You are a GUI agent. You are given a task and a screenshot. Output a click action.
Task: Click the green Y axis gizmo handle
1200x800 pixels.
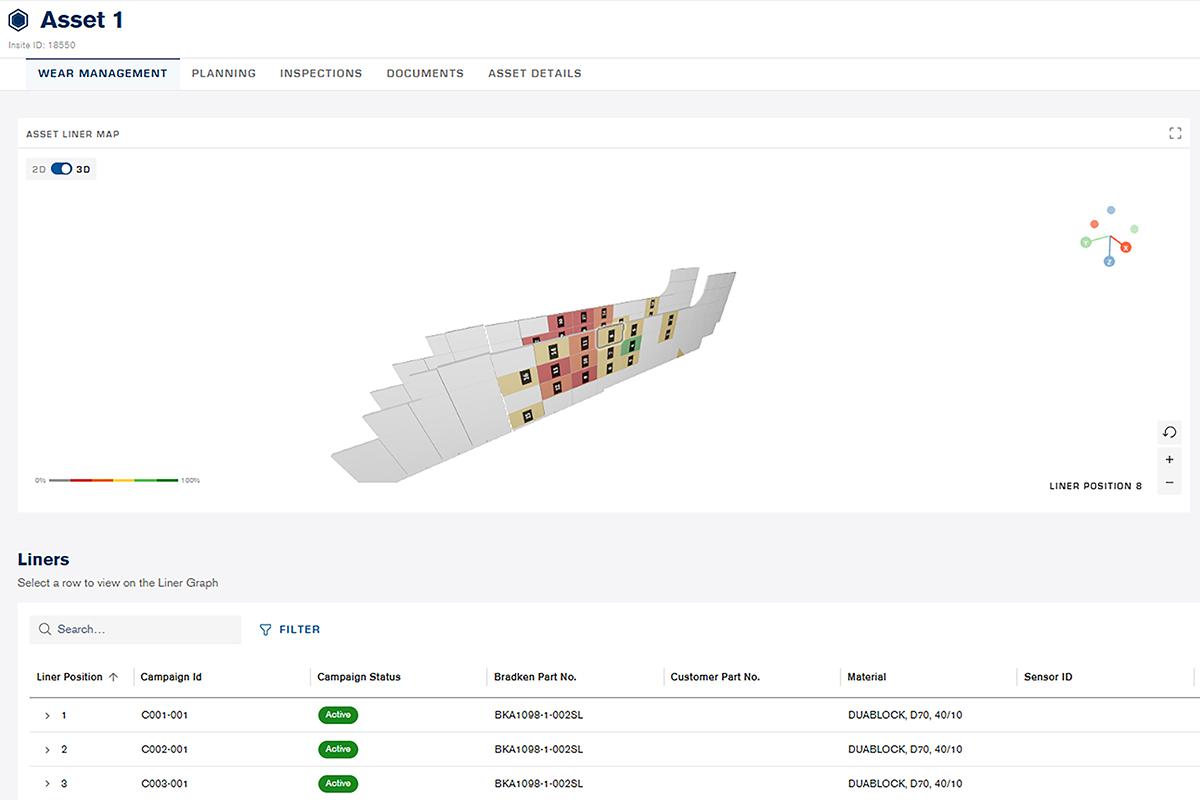pyautogui.click(x=1085, y=243)
